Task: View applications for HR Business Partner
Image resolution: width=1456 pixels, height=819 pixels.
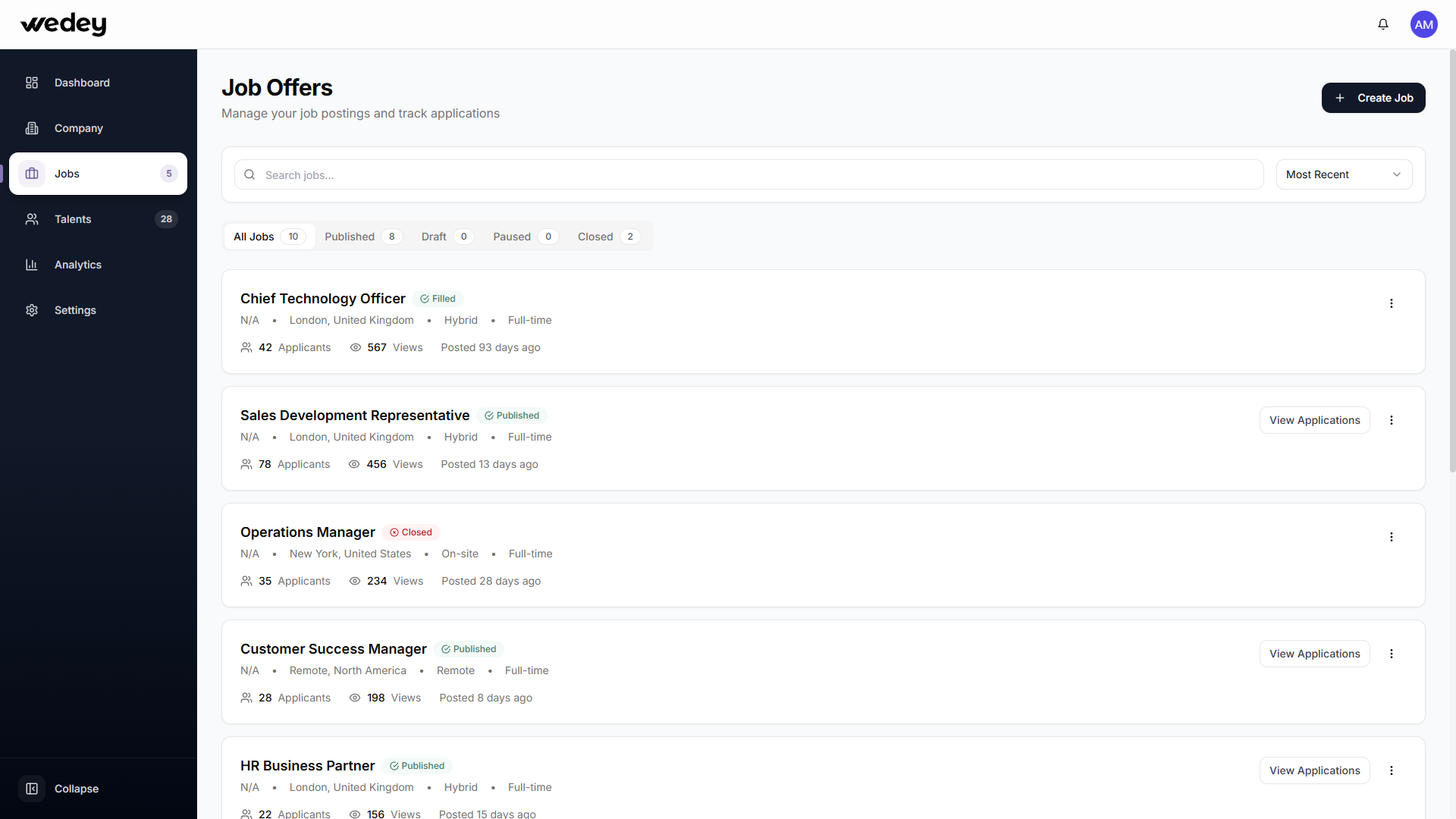Action: click(x=1314, y=770)
